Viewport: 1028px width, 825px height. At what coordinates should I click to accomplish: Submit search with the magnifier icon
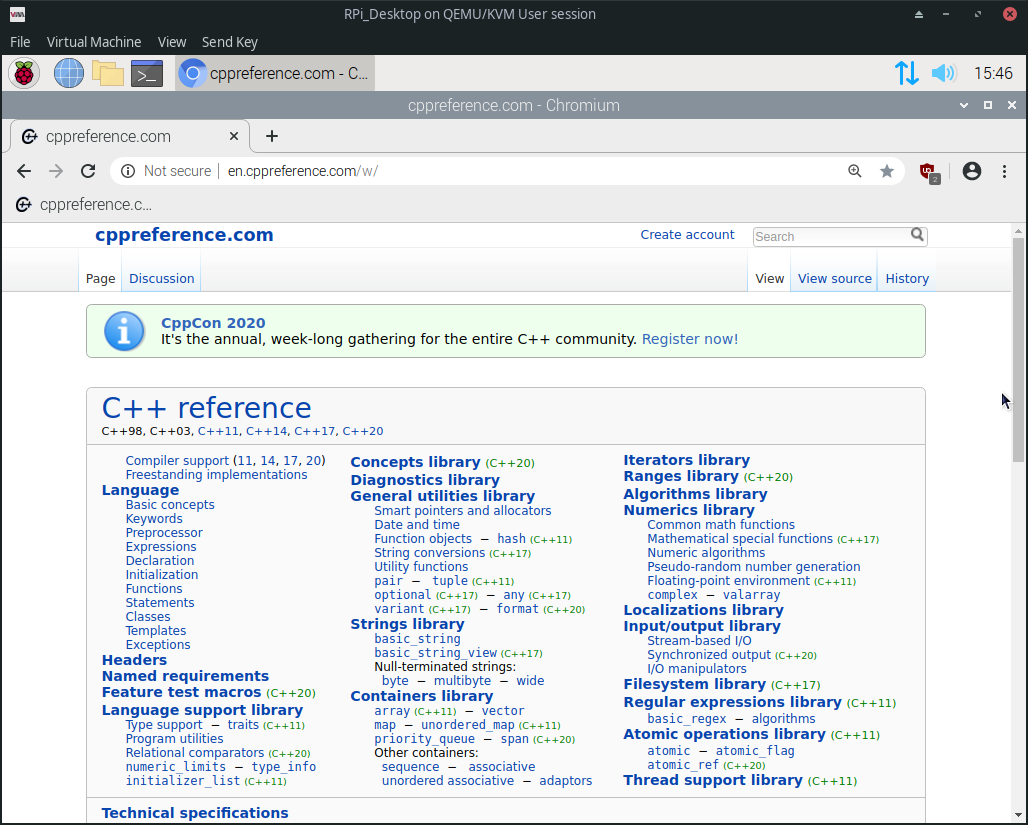tap(917, 235)
